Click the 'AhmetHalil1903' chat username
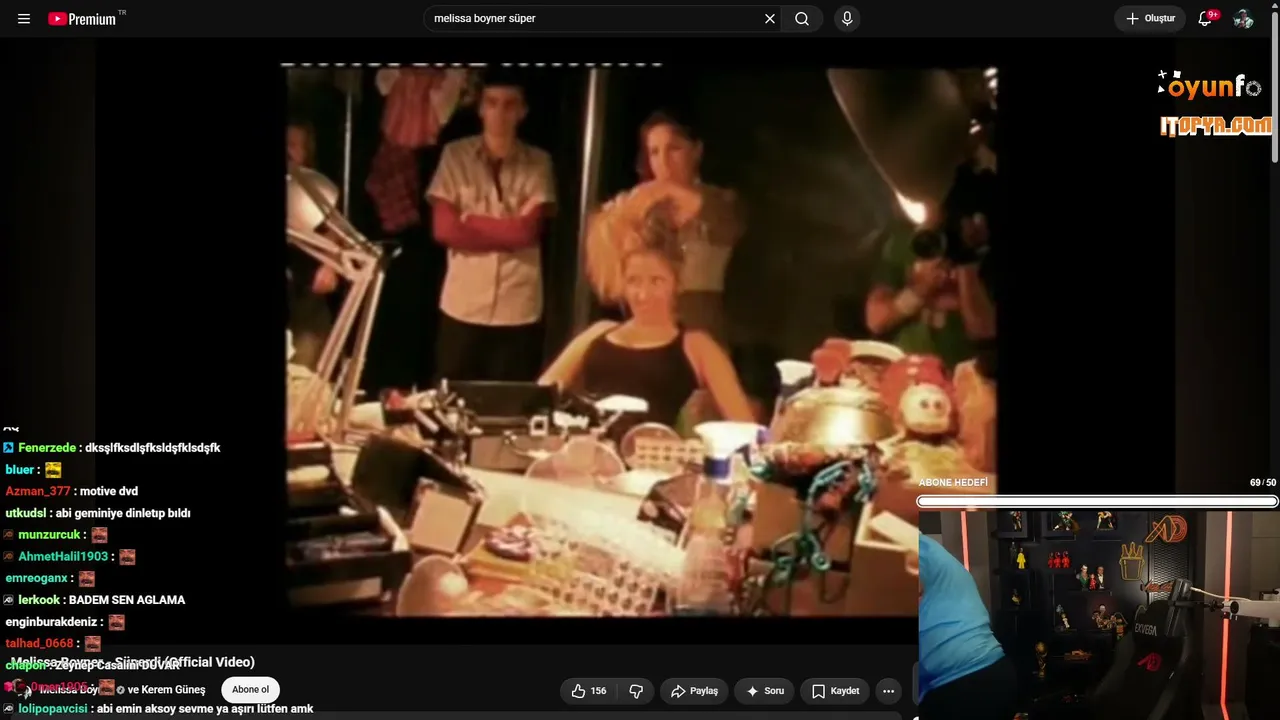This screenshot has width=1280, height=720. 63,557
